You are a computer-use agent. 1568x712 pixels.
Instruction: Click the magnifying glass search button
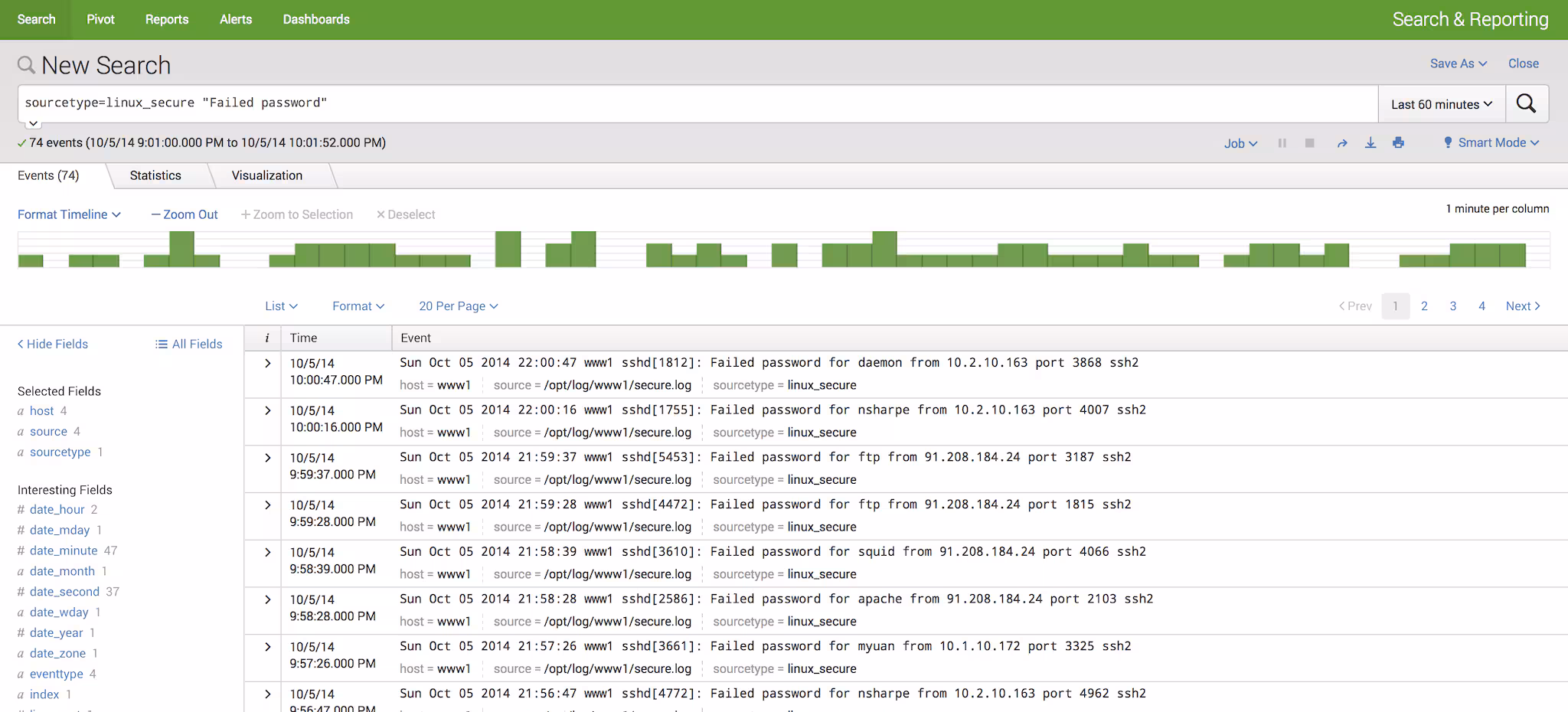(x=1526, y=104)
